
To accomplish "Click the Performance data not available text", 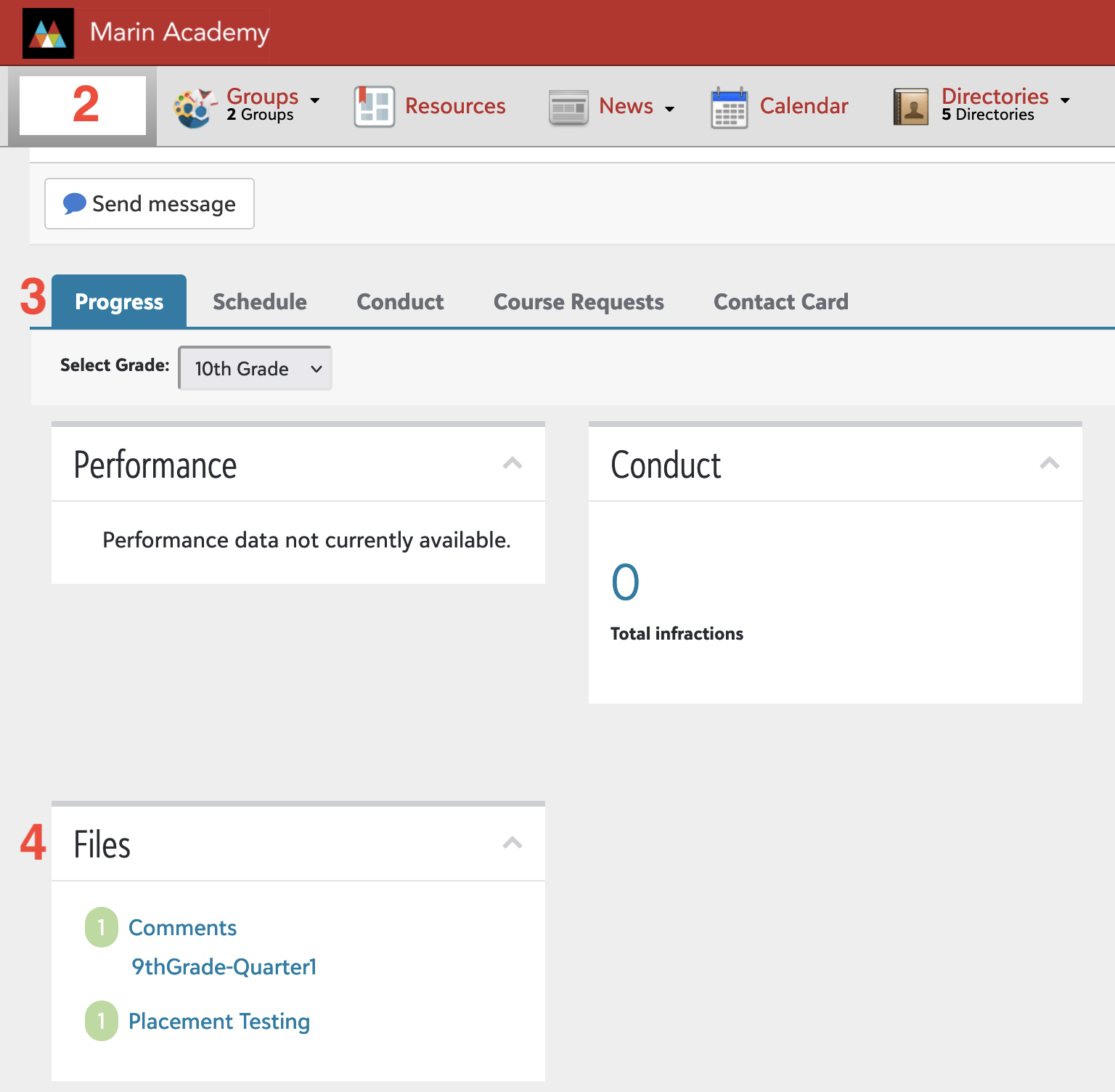I will tap(306, 539).
